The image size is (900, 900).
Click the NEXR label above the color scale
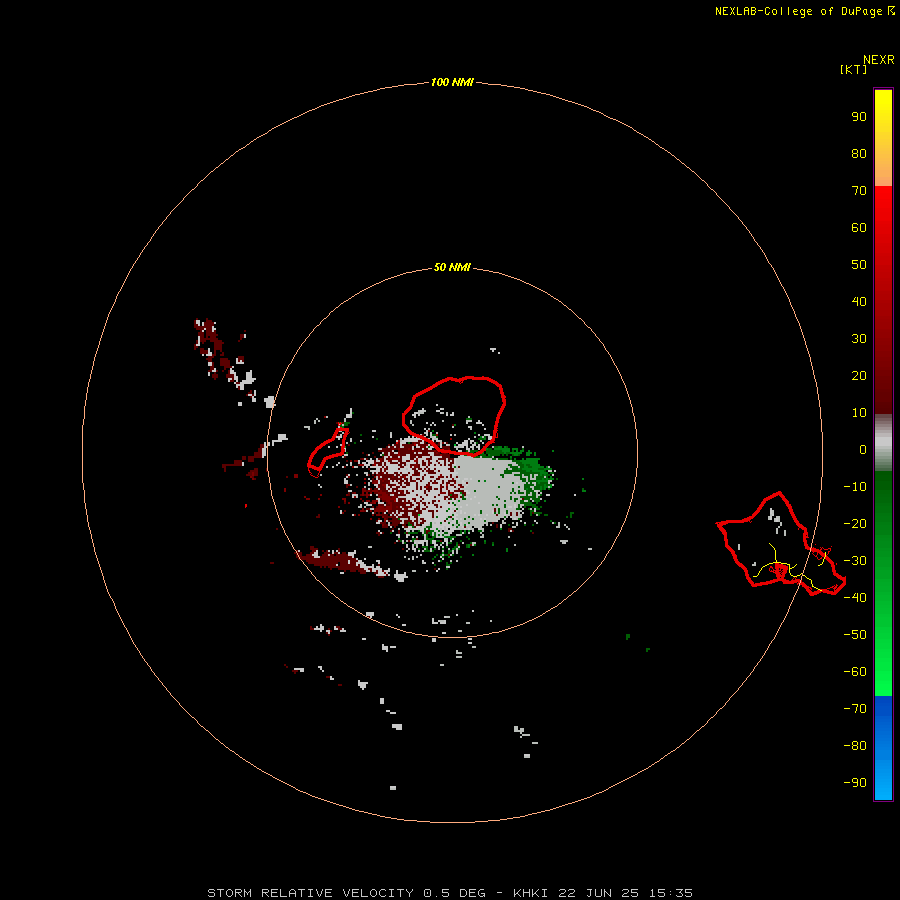(878, 60)
